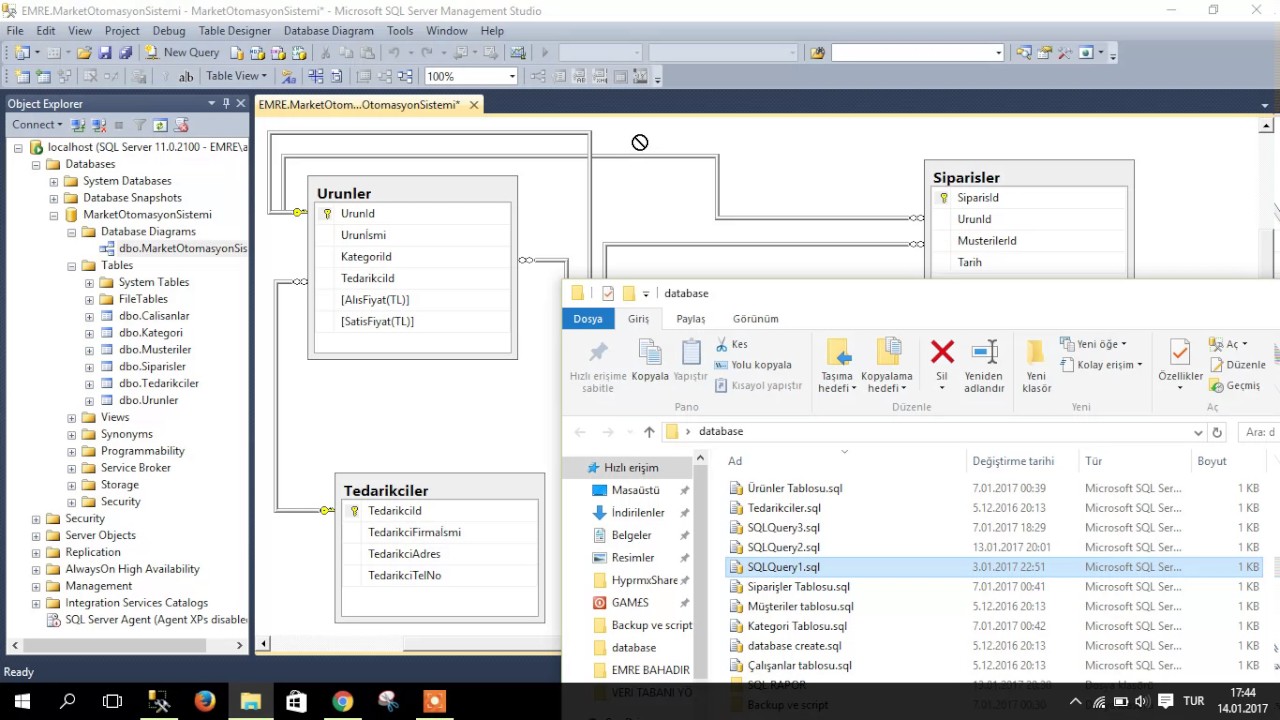Open the File menu

point(15,31)
